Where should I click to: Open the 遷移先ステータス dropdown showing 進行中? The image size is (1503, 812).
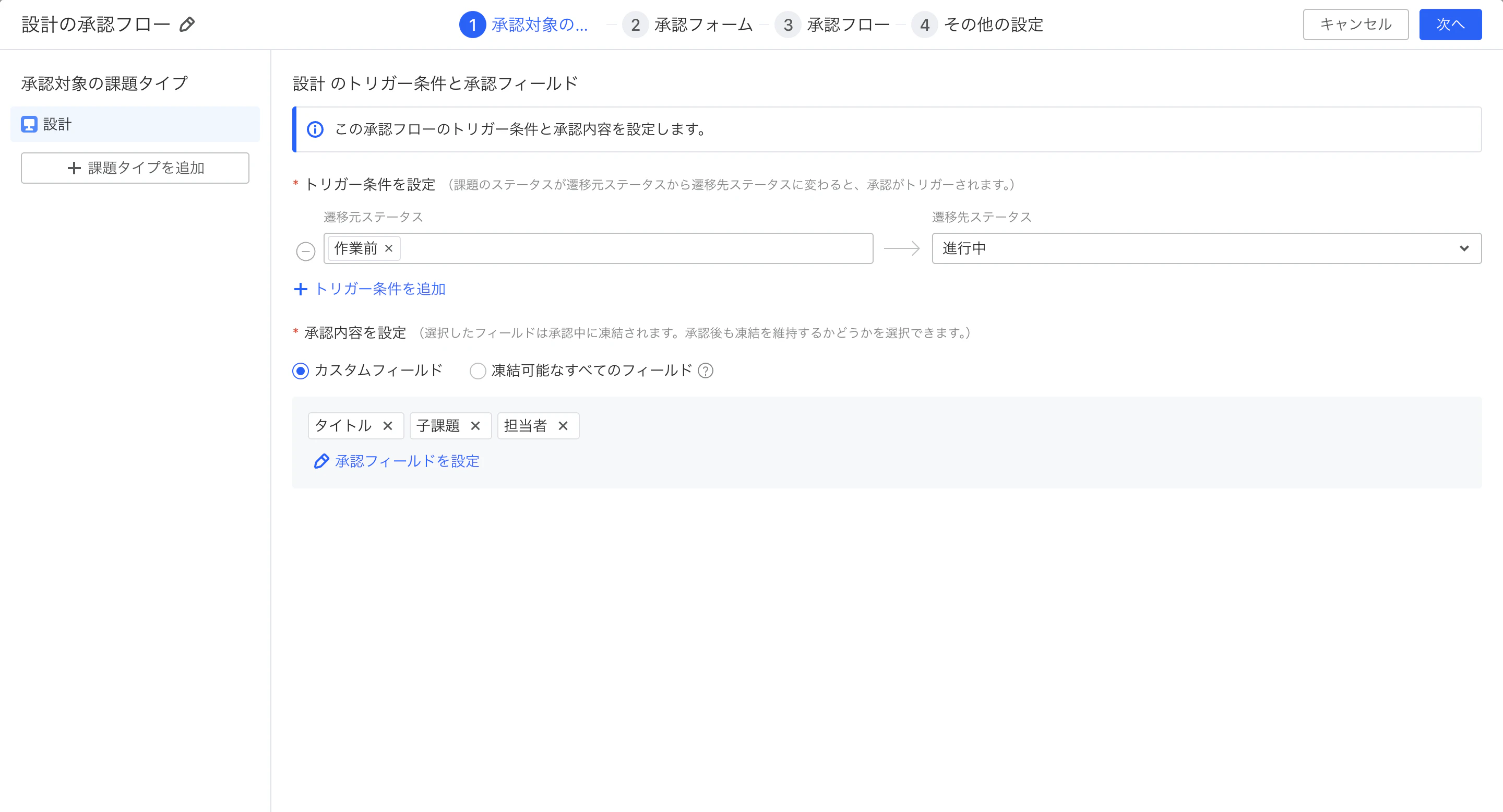pyautogui.click(x=1207, y=248)
